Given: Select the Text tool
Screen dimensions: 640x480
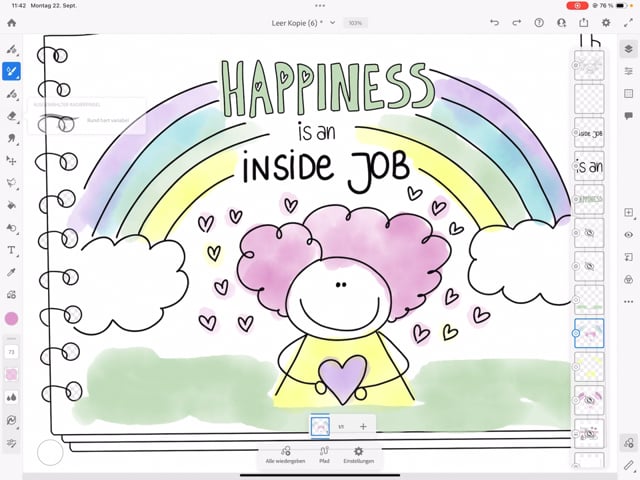Looking at the screenshot, I should 11,250.
